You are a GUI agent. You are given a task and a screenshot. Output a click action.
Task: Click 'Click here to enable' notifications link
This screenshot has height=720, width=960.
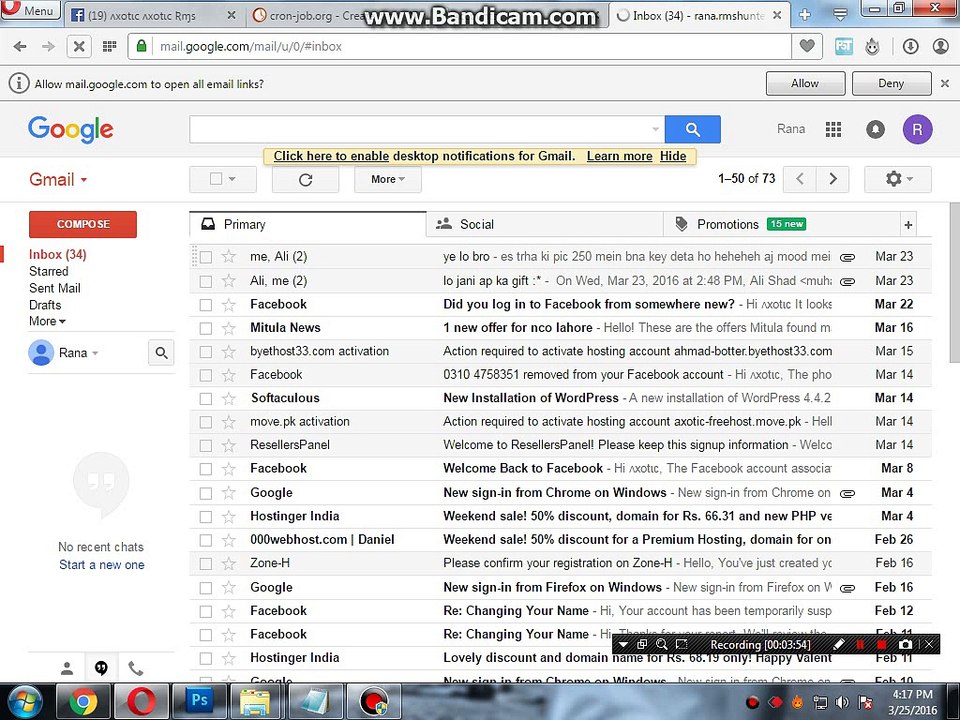[331, 156]
